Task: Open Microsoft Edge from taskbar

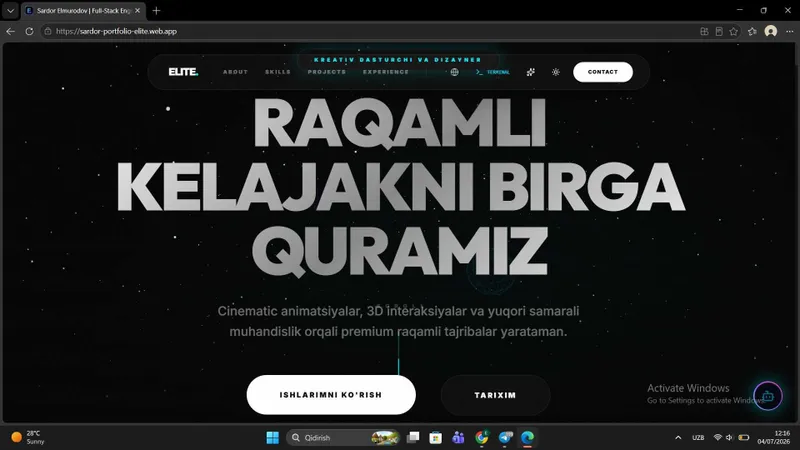Action: coord(528,437)
